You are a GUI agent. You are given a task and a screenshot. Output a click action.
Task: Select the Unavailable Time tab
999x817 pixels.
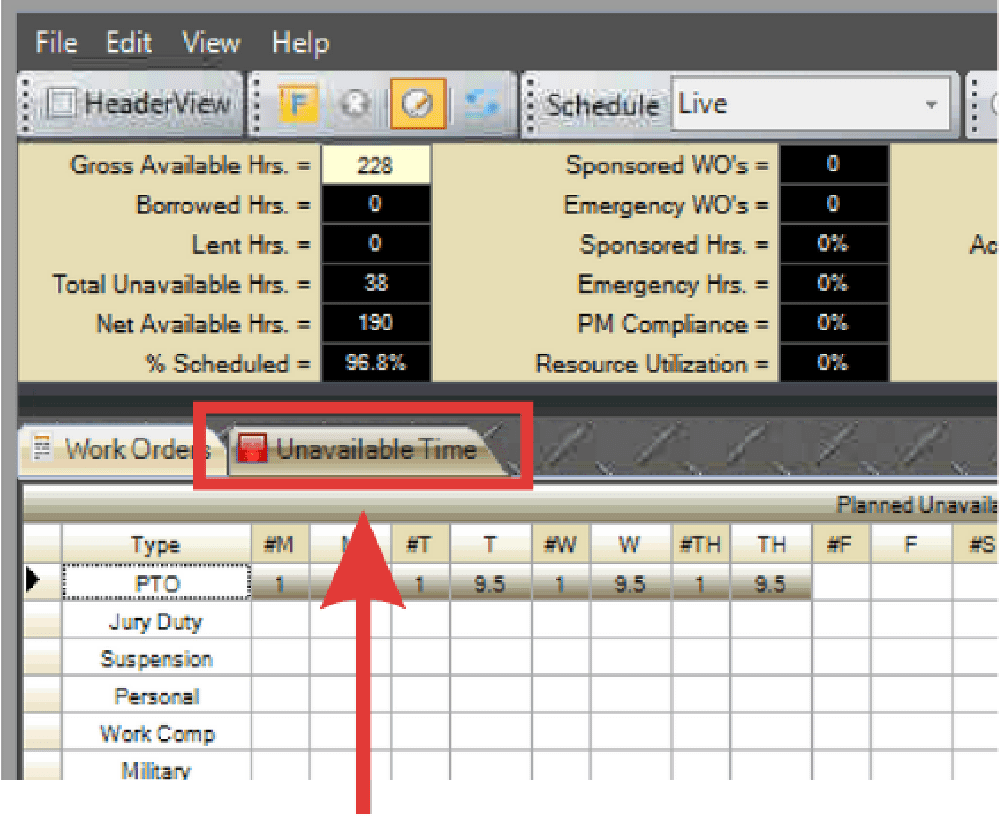375,450
